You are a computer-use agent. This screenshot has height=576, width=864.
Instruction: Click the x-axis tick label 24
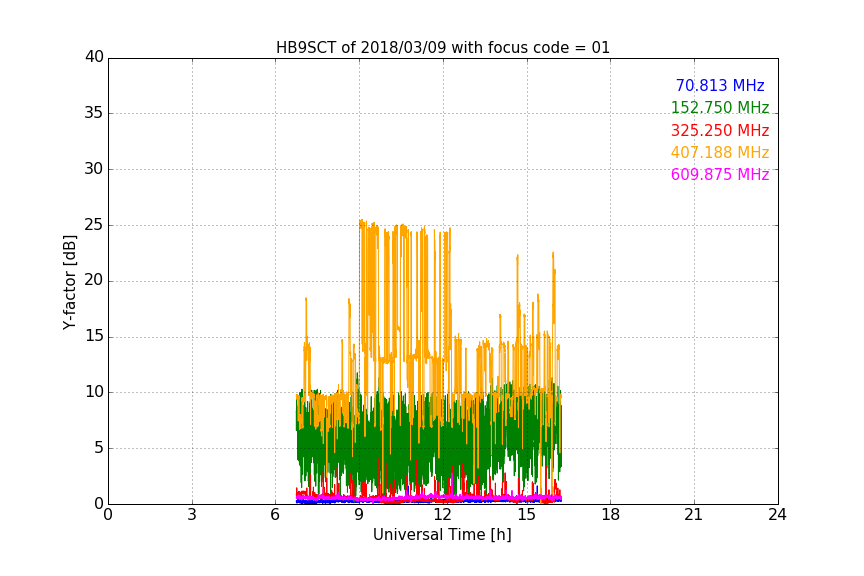pos(777,515)
